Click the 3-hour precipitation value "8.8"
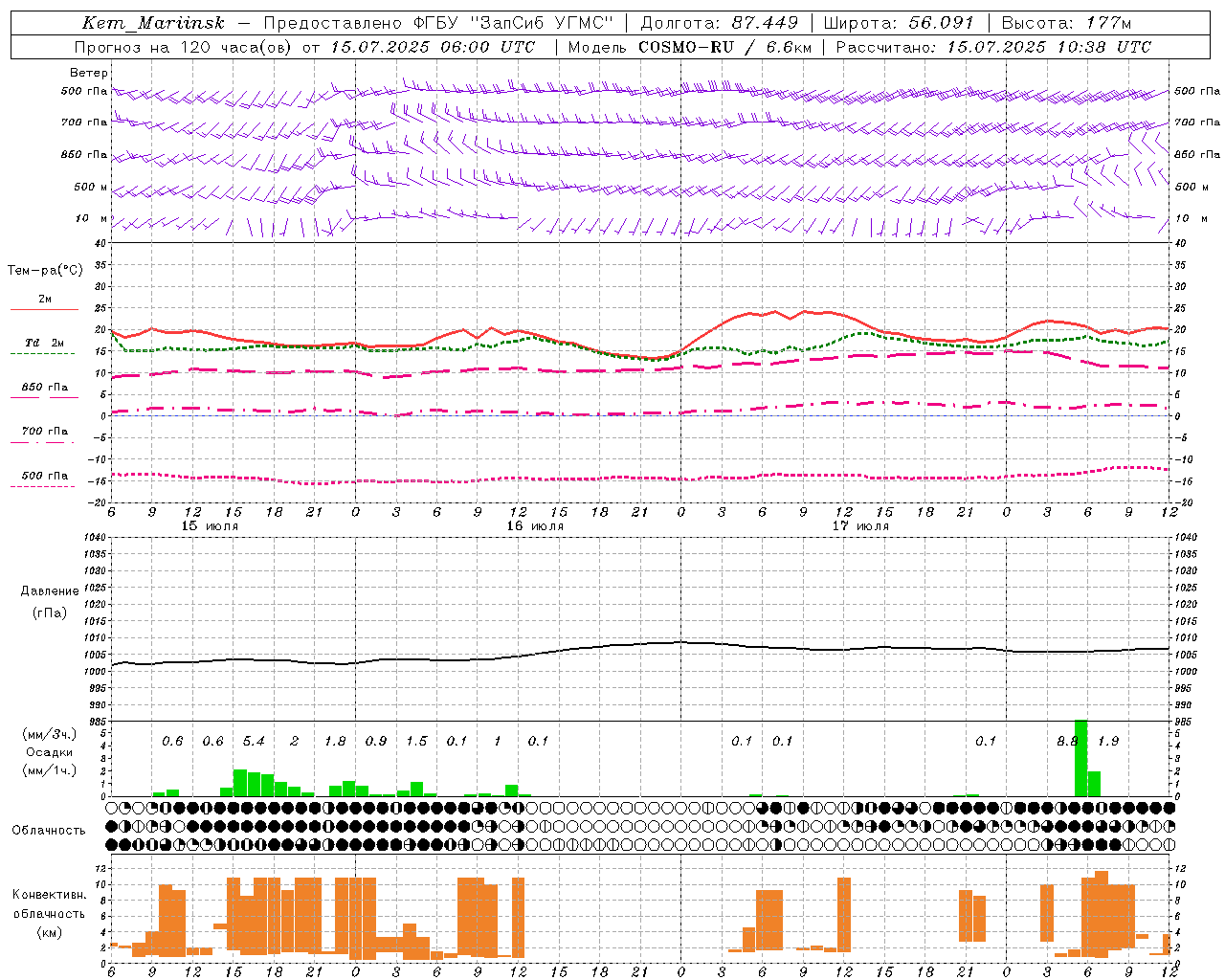 tap(1067, 741)
